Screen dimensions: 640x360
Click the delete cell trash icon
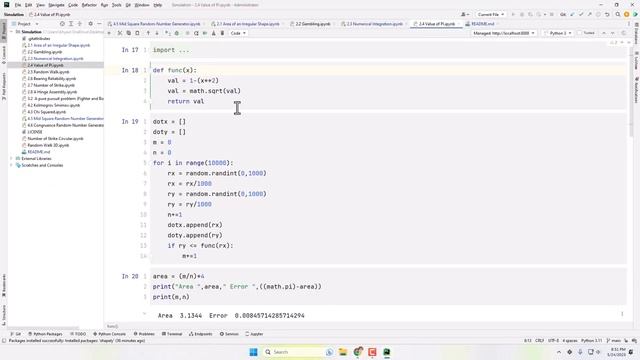click(222, 33)
